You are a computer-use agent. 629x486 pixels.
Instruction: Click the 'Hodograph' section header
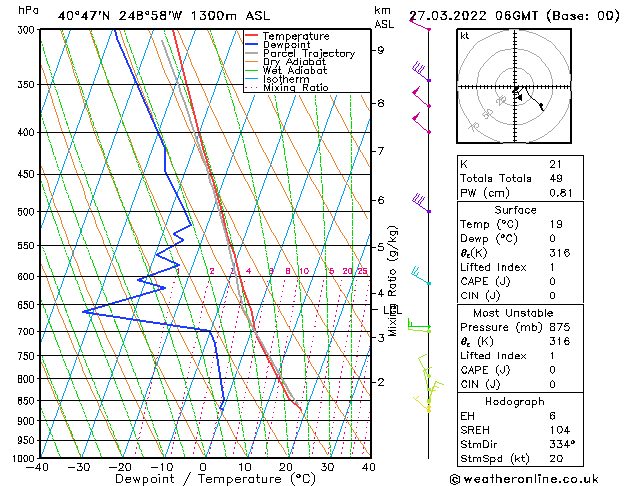pyautogui.click(x=515, y=401)
